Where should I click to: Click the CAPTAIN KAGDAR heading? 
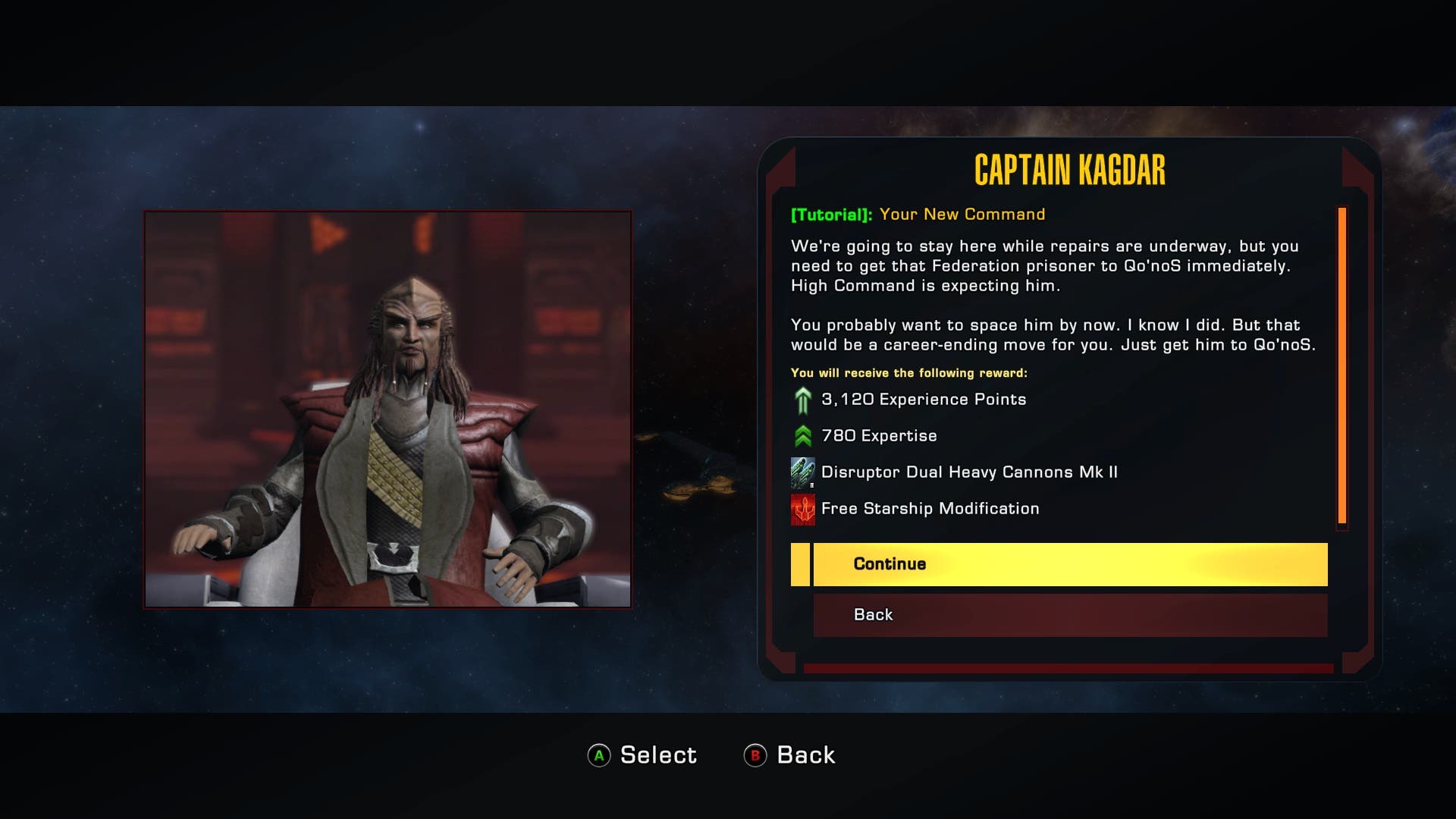(x=1070, y=170)
